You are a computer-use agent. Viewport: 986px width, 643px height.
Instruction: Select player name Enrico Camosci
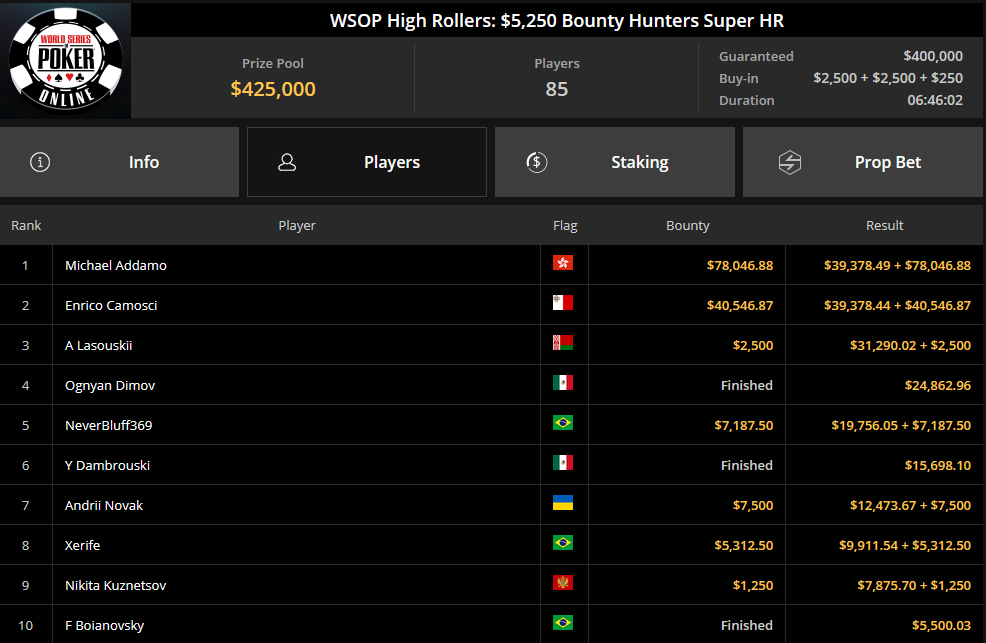111,305
